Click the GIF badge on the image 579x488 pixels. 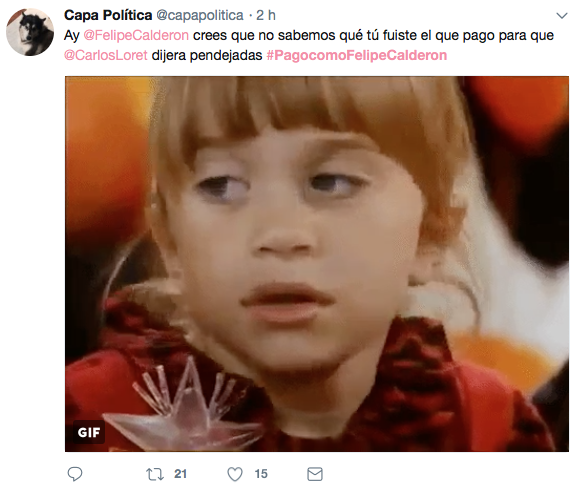89,432
